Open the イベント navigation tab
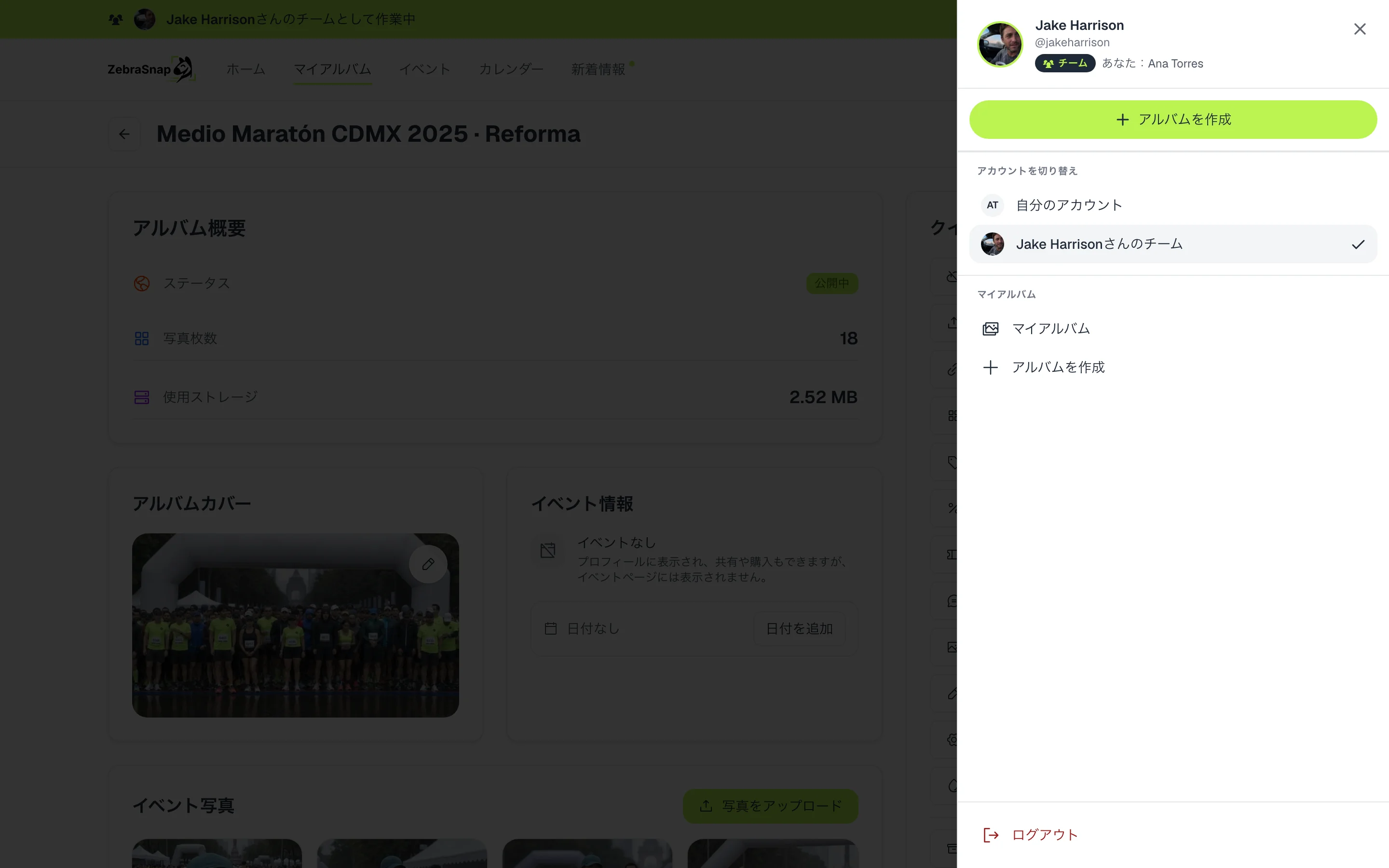Screen dimensions: 1389x868 pyautogui.click(x=425, y=69)
